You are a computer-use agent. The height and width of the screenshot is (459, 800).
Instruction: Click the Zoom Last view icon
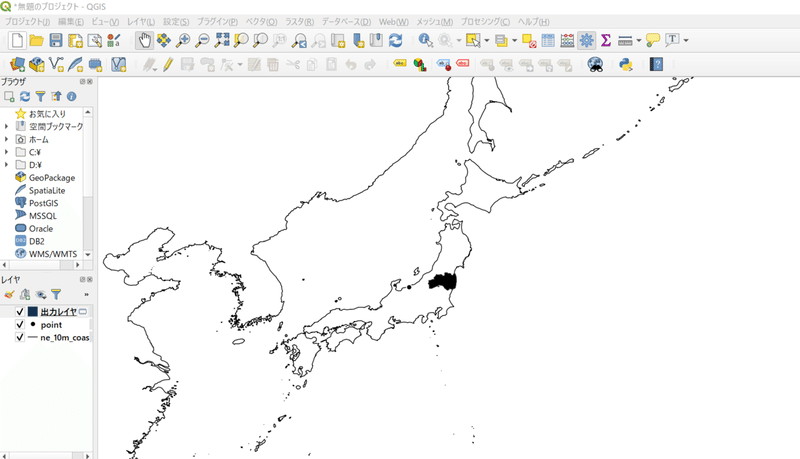pyautogui.click(x=299, y=40)
